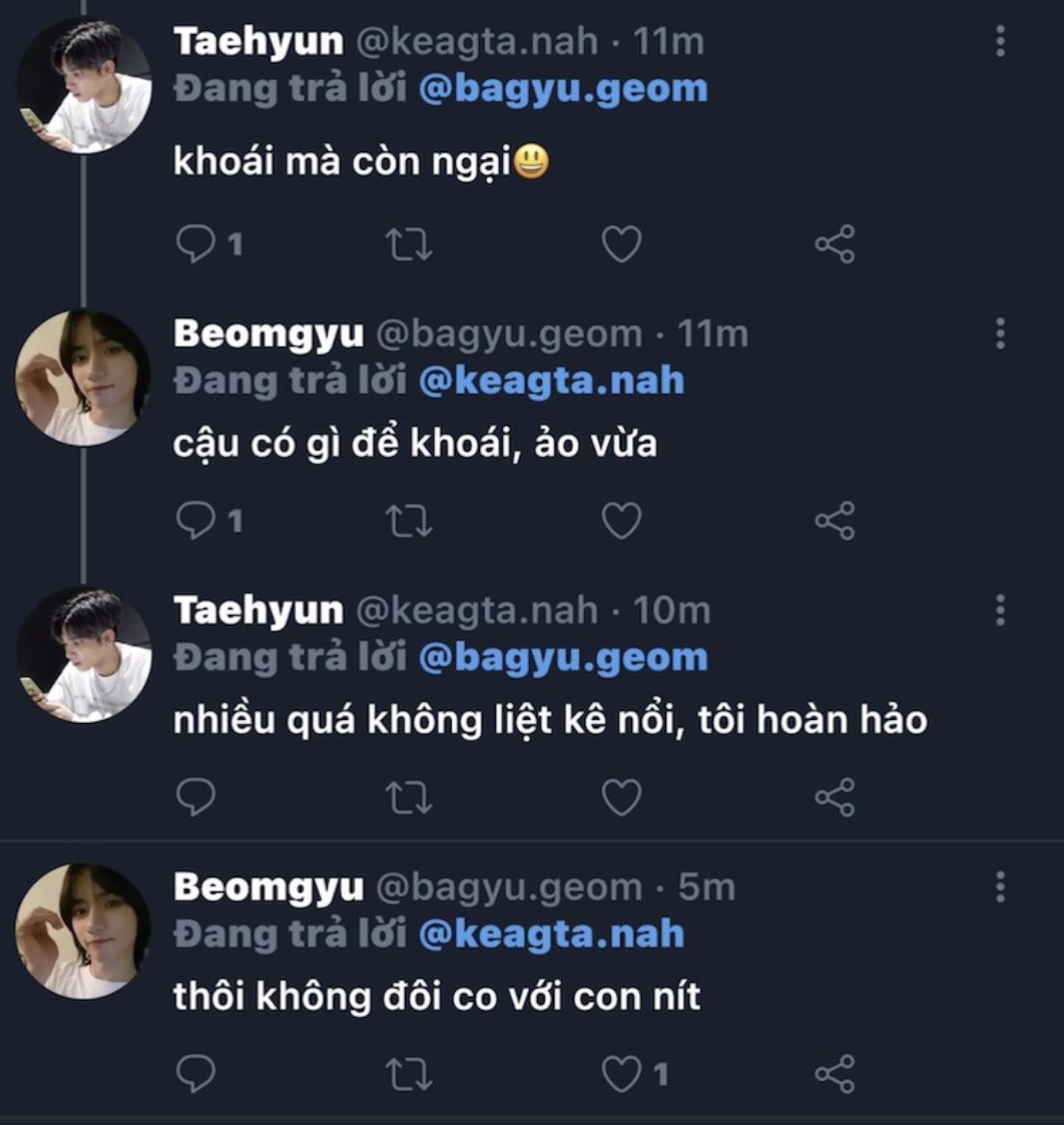Open @bagyu.geom mention in Taehyun's first reply
The image size is (1064, 1125).
[x=563, y=89]
